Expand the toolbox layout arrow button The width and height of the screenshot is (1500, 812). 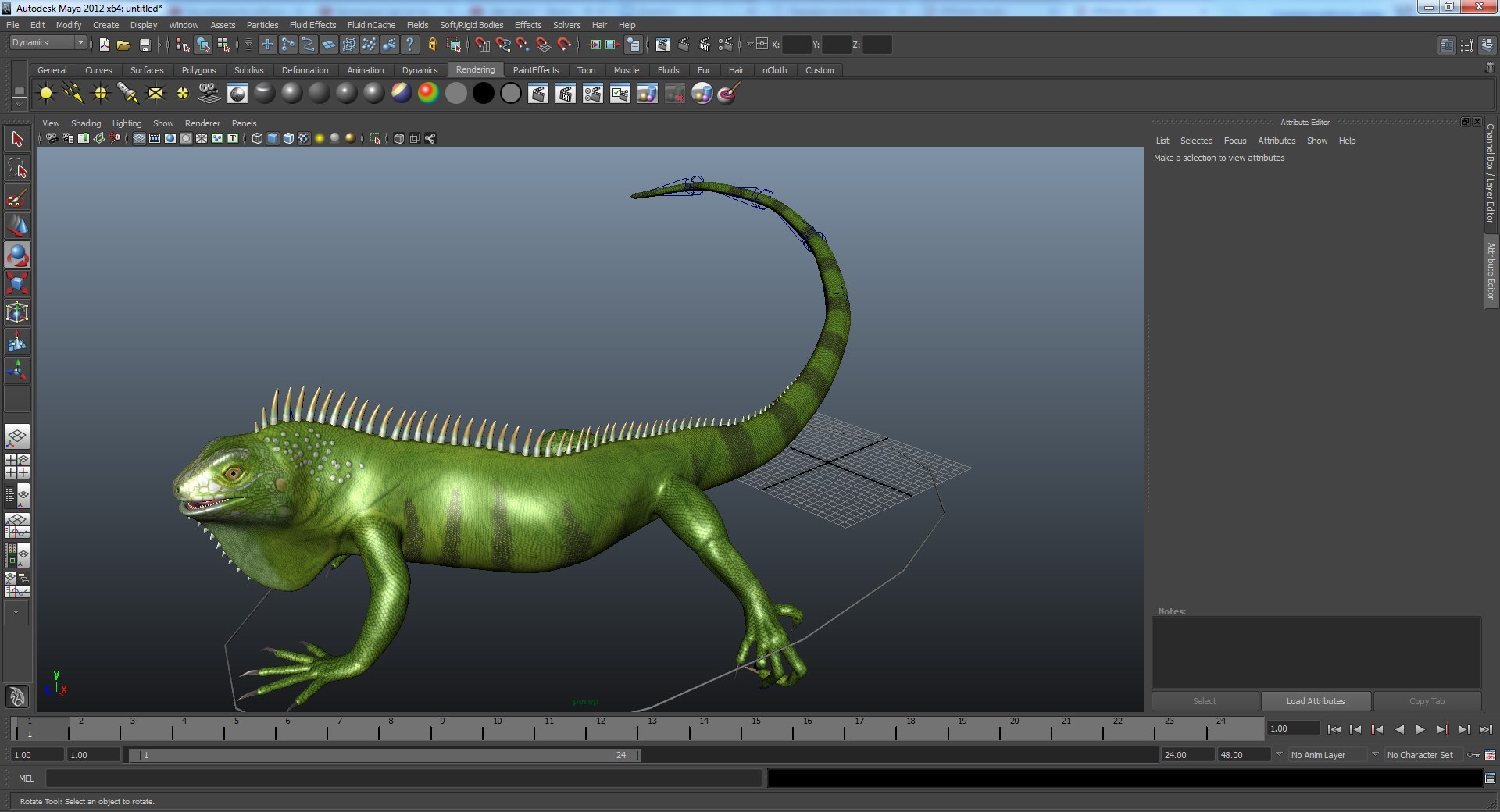(17, 613)
